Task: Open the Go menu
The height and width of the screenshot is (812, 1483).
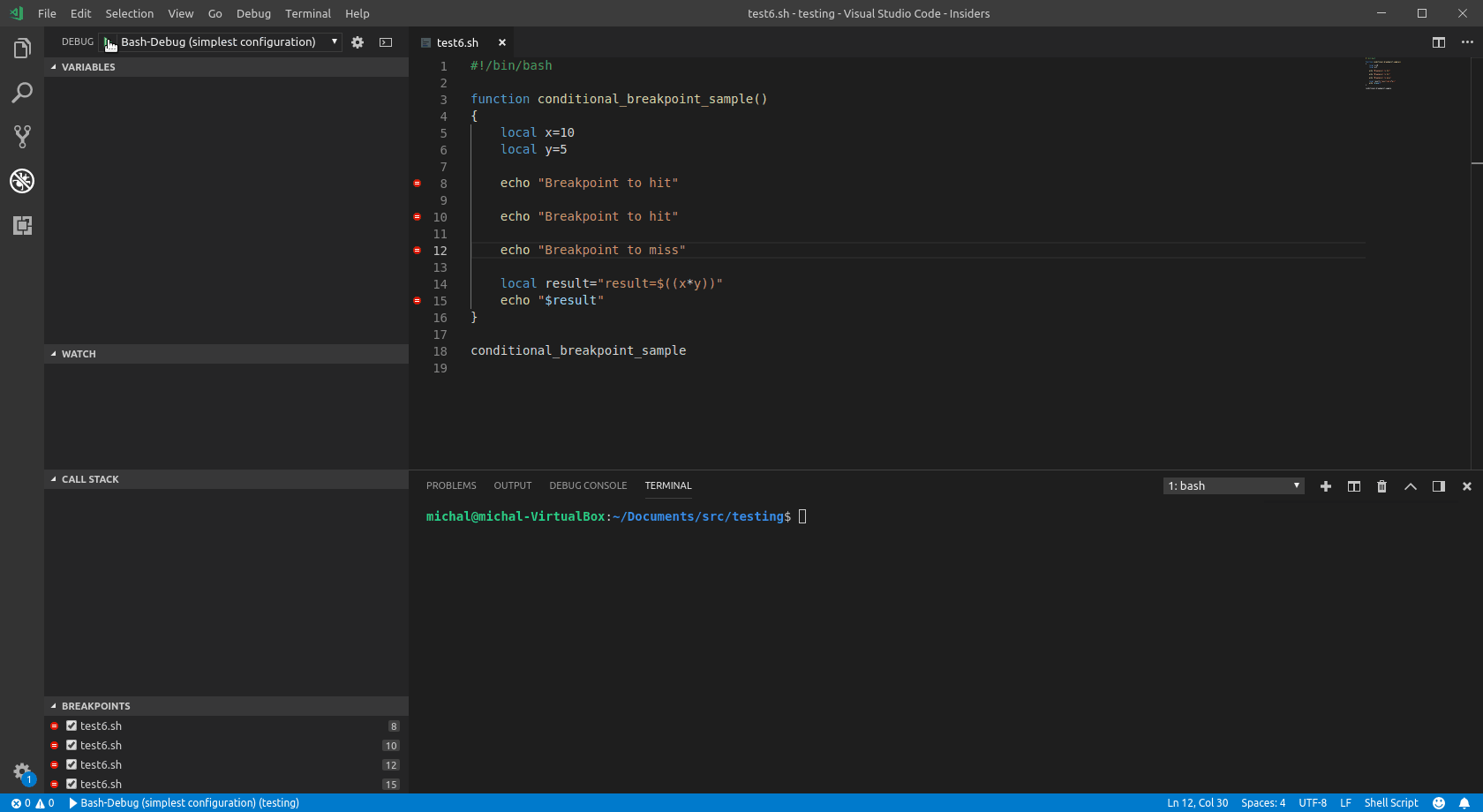Action: click(x=215, y=13)
